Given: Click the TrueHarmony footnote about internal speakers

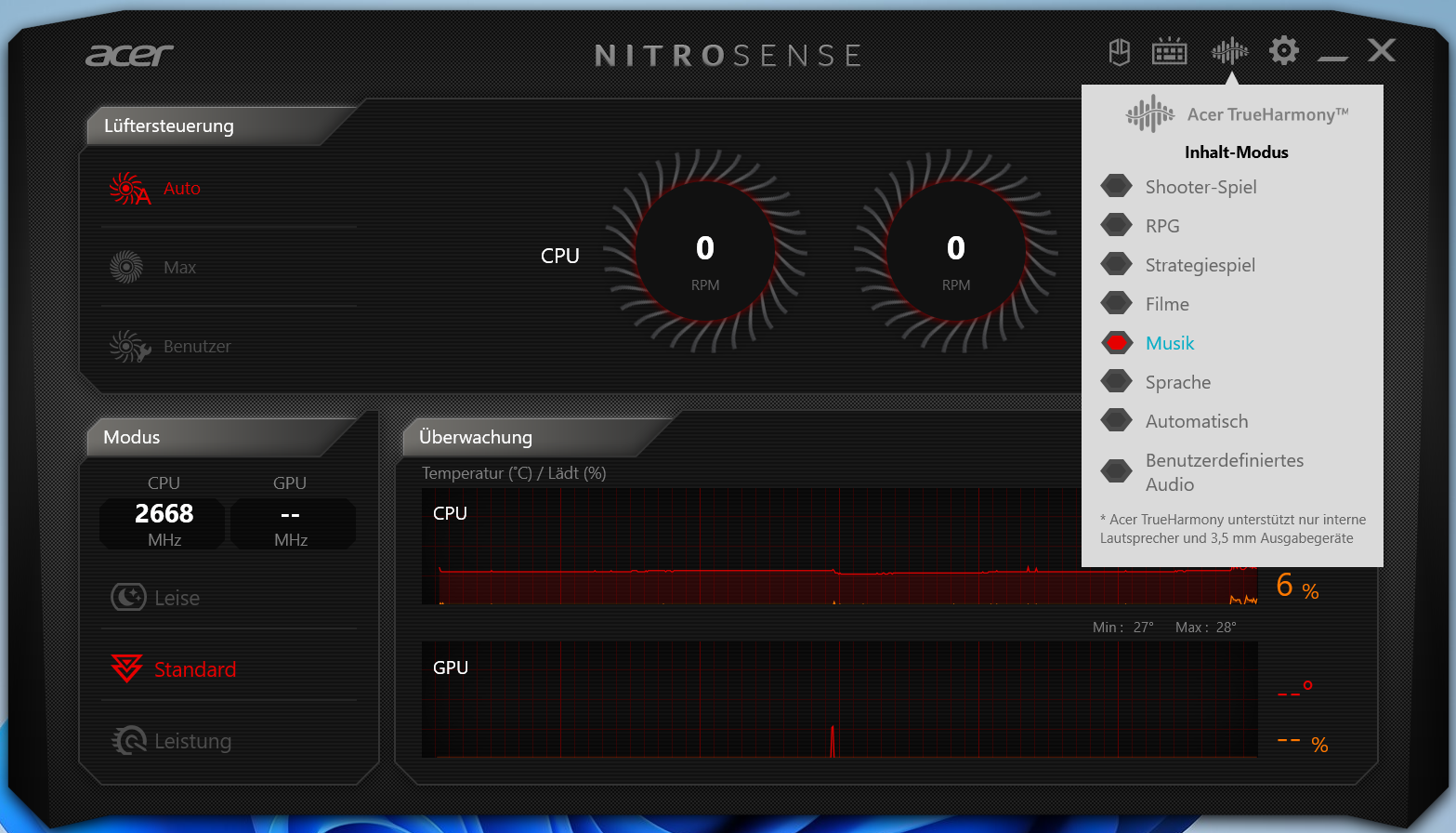Looking at the screenshot, I should point(1233,529).
